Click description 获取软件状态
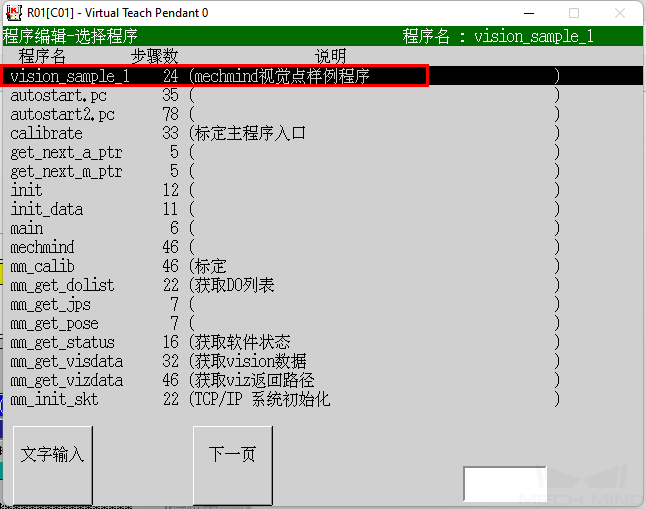The height and width of the screenshot is (509, 646). (242, 342)
